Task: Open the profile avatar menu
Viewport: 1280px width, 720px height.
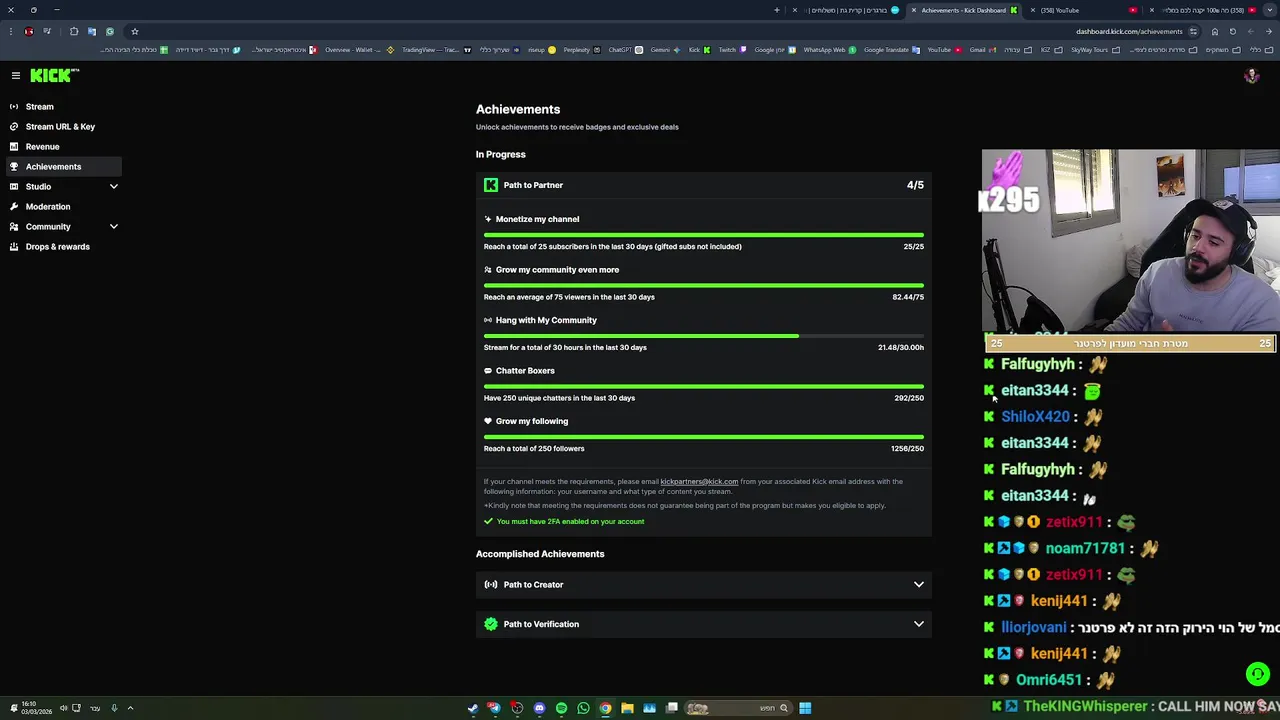Action: [x=1251, y=76]
